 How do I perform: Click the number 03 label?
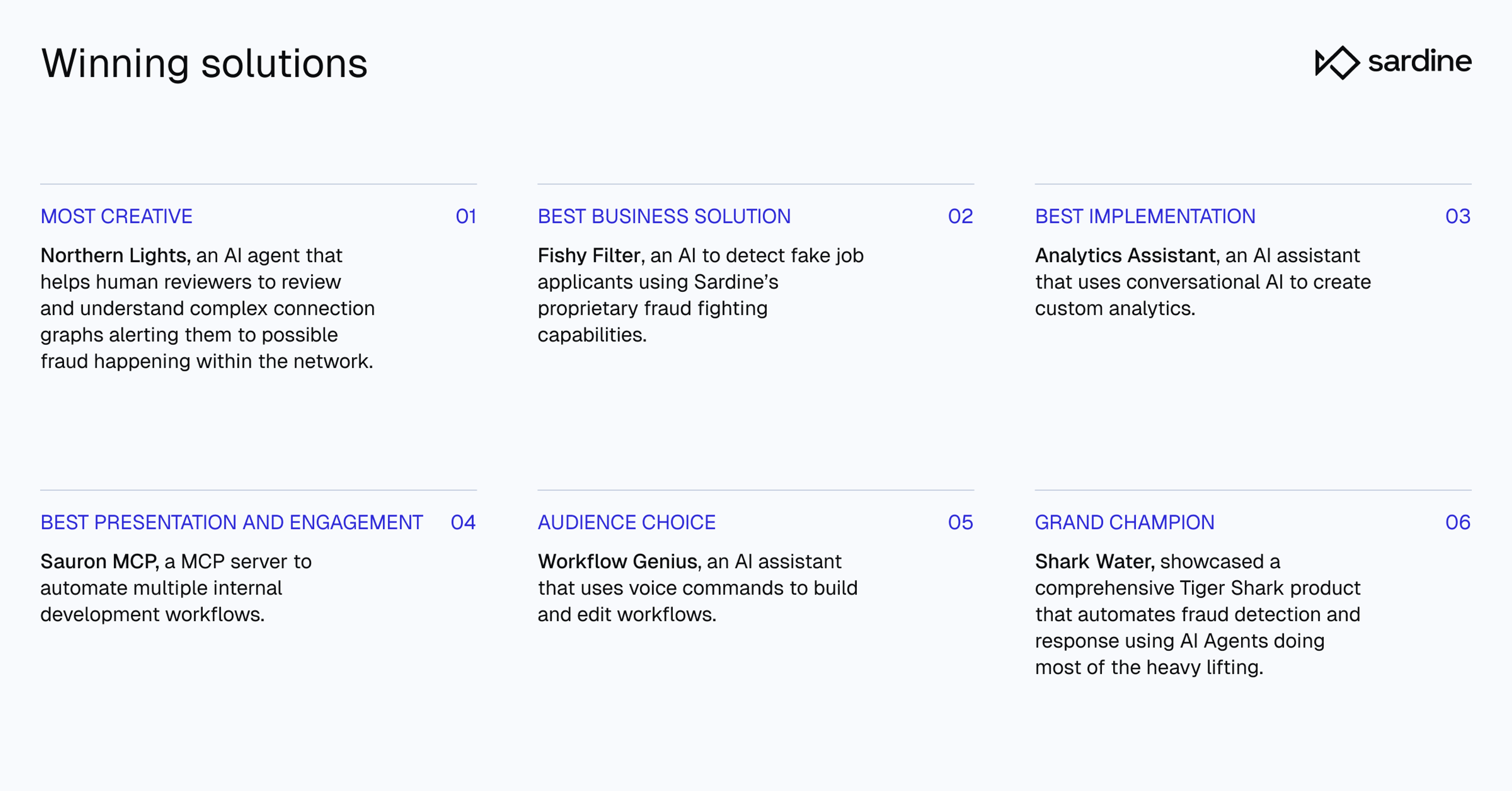[x=1457, y=216]
